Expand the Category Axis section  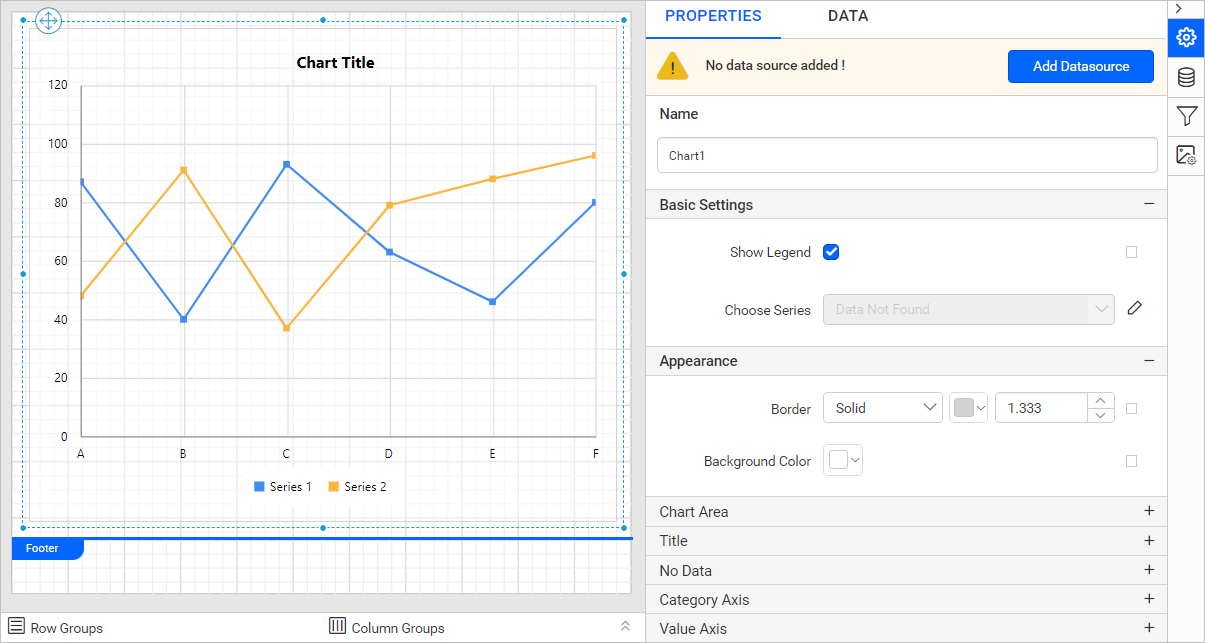click(1148, 600)
